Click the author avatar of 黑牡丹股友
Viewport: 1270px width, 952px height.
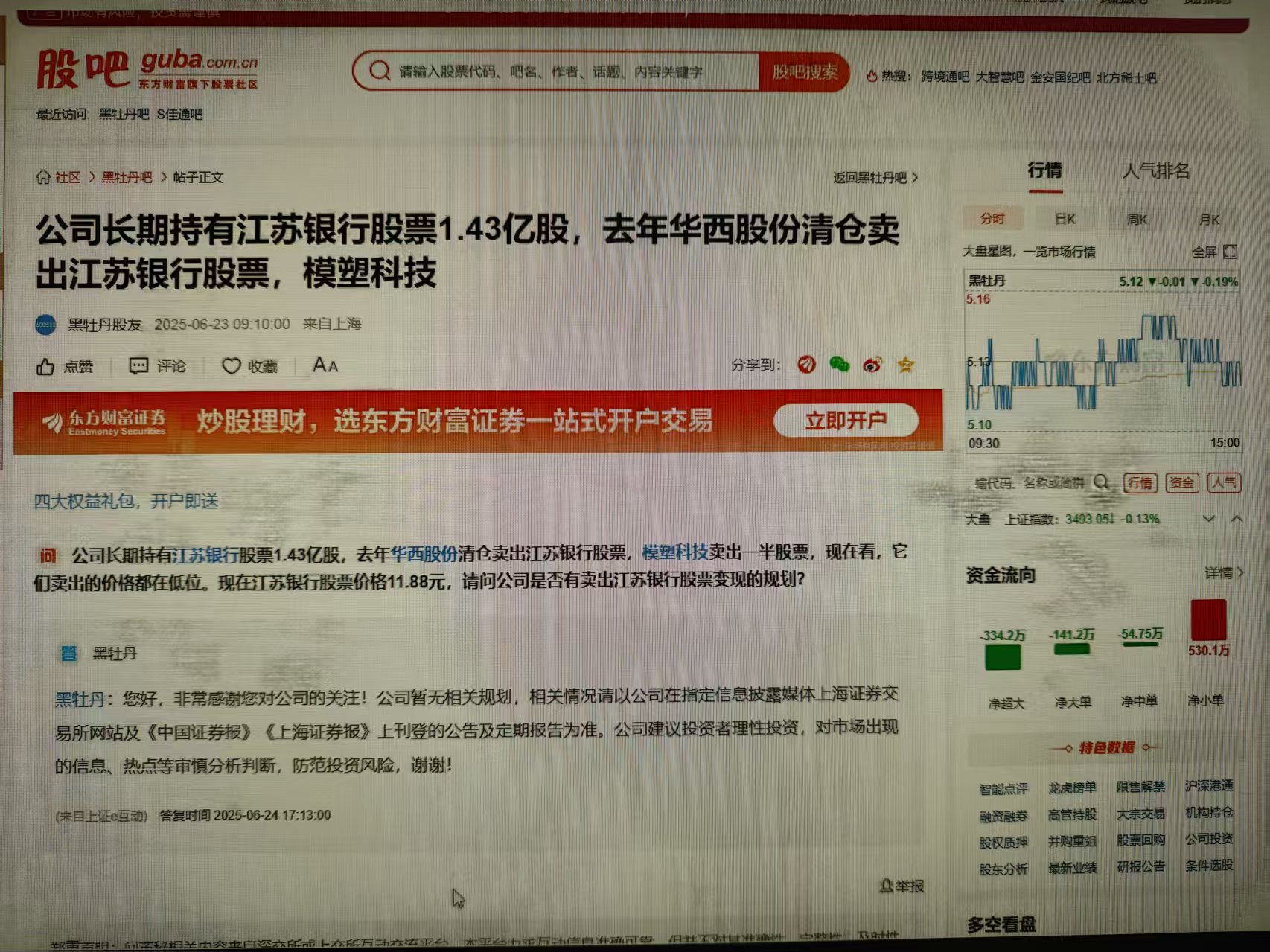tap(46, 325)
